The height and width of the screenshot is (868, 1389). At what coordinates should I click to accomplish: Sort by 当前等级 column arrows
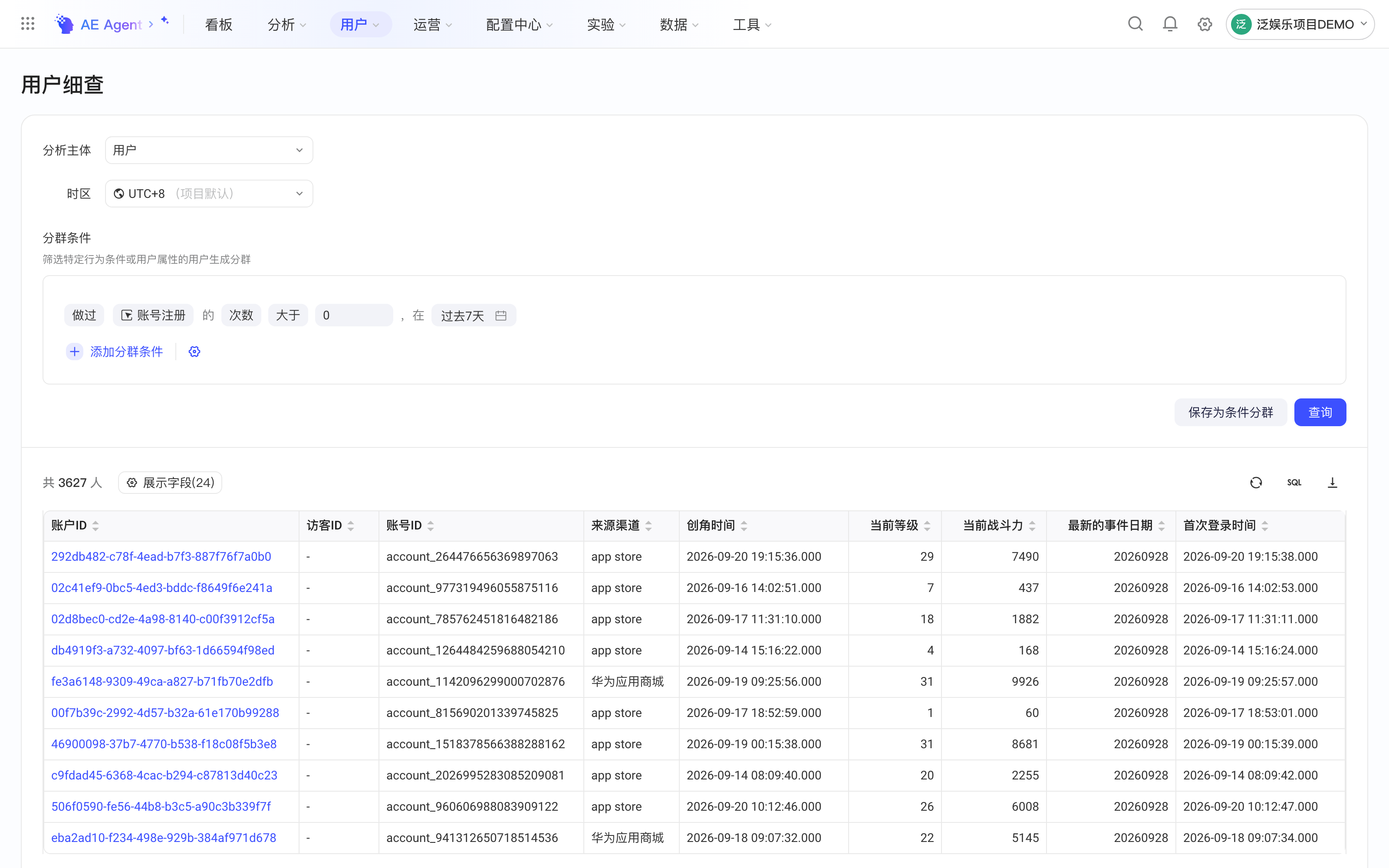tap(927, 526)
